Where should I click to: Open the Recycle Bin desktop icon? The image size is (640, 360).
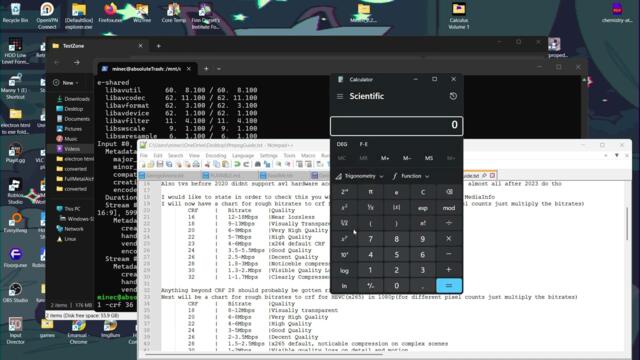[x=15, y=13]
